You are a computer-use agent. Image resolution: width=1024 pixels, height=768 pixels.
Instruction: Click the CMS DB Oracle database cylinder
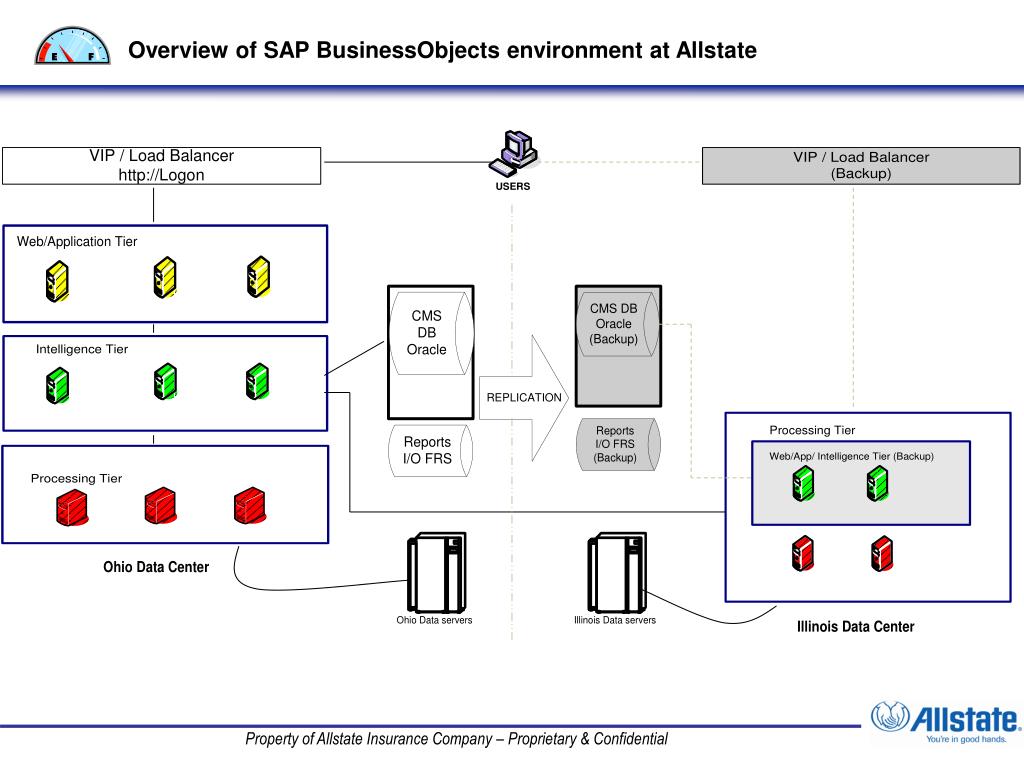click(x=431, y=332)
